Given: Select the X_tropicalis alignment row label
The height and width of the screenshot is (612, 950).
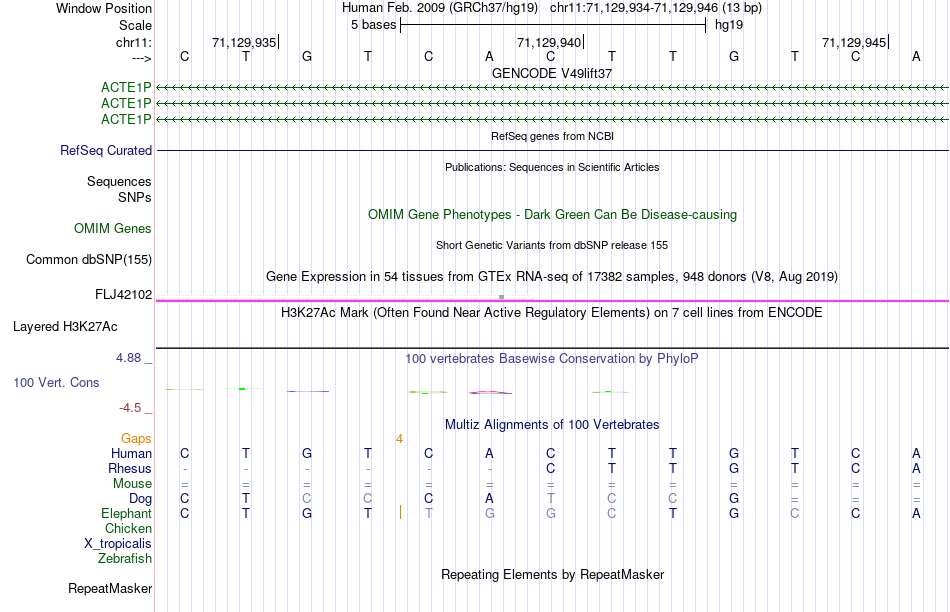Looking at the screenshot, I should tap(118, 544).
